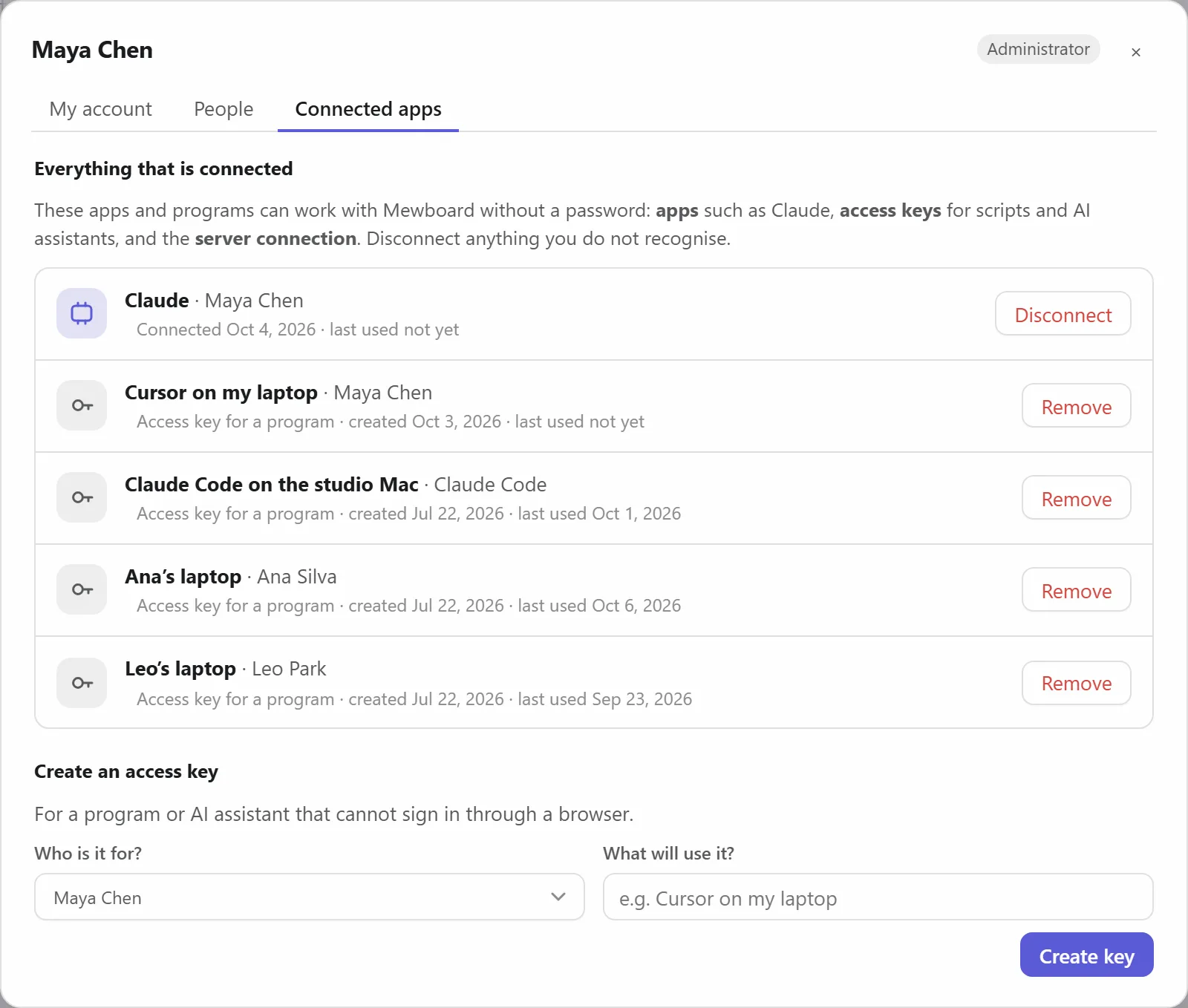Screen dimensions: 1188x1008
Task: Click the 'Everything that is connected' heading
Action: coord(163,168)
